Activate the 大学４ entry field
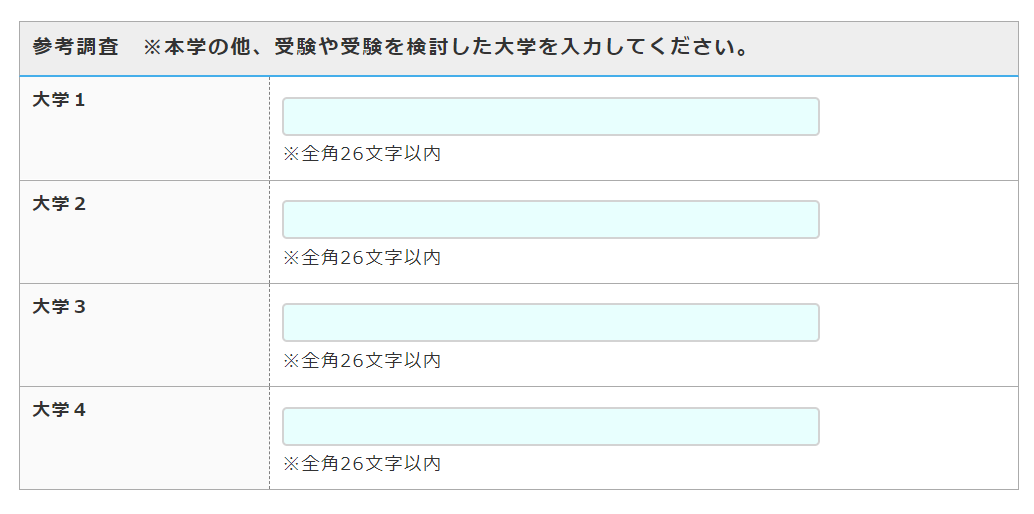This screenshot has height=514, width=1034. (x=550, y=426)
